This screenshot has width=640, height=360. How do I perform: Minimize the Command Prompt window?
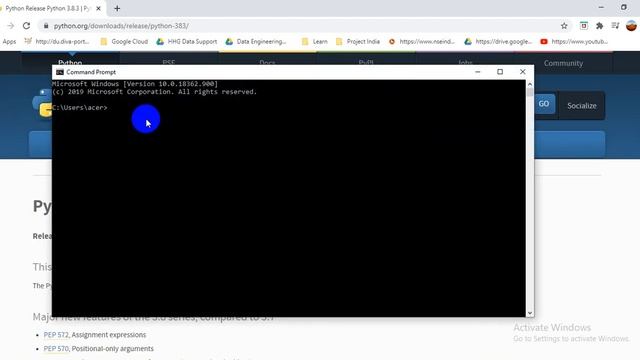(478, 72)
